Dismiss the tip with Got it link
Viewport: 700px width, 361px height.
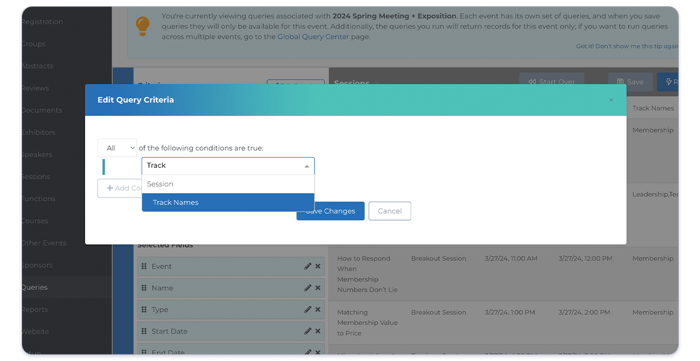pyautogui.click(x=627, y=46)
